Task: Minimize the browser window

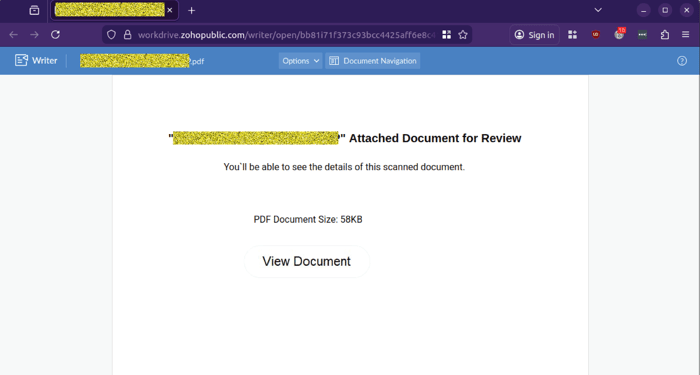Action: (643, 10)
